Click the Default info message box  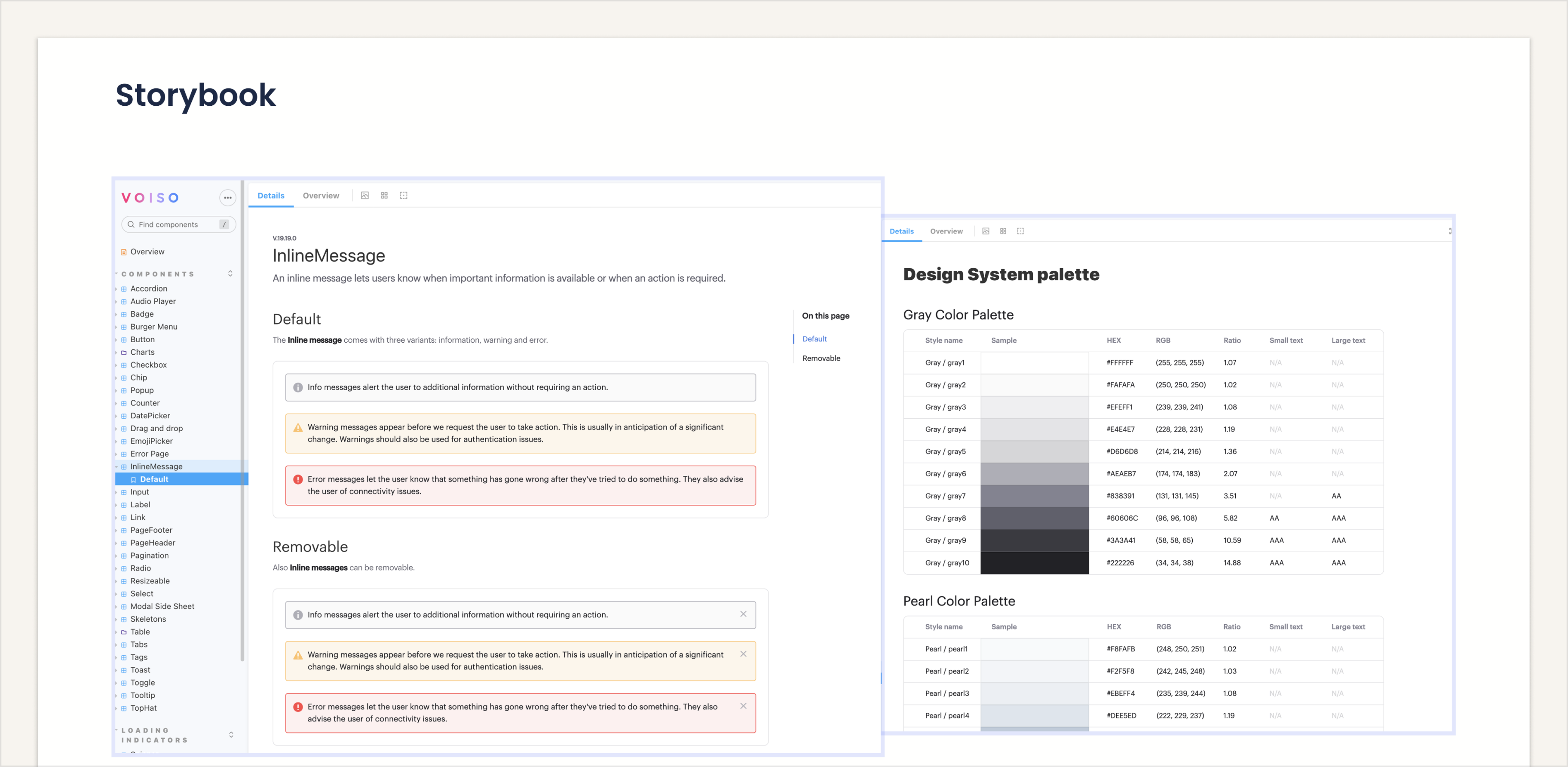click(x=521, y=388)
